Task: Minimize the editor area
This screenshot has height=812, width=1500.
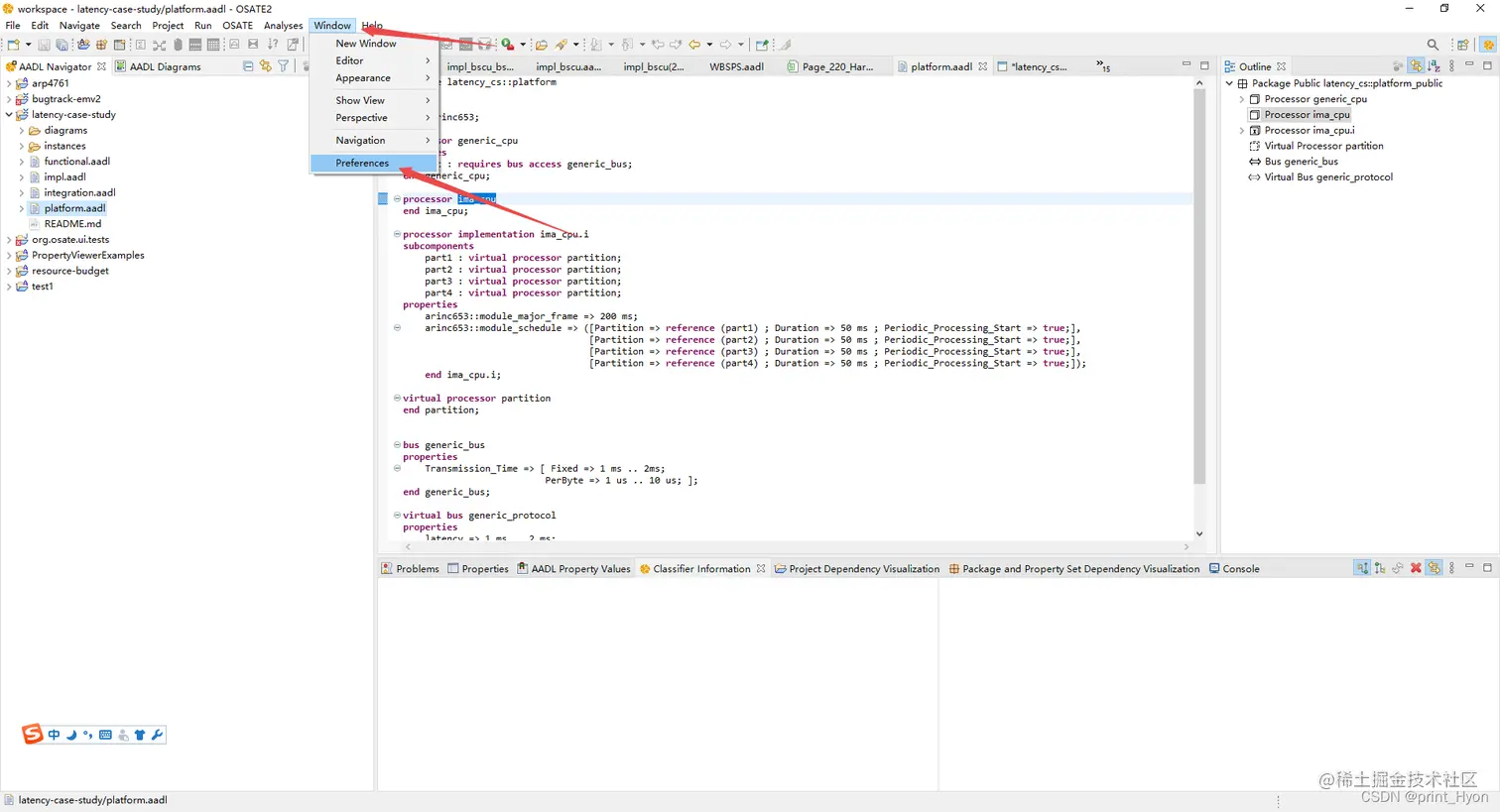Action: (1186, 64)
